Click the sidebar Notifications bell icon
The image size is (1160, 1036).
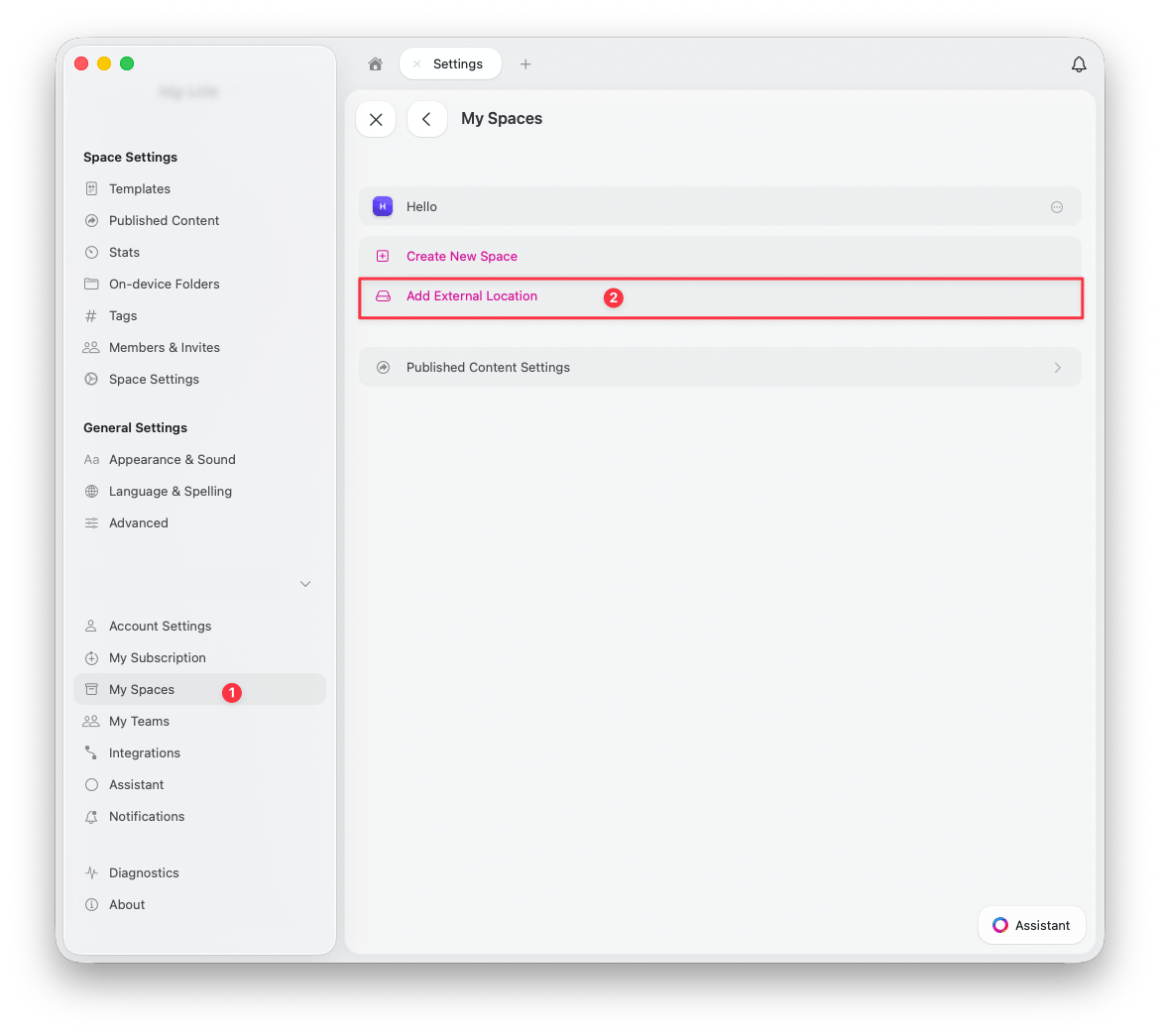(x=92, y=817)
